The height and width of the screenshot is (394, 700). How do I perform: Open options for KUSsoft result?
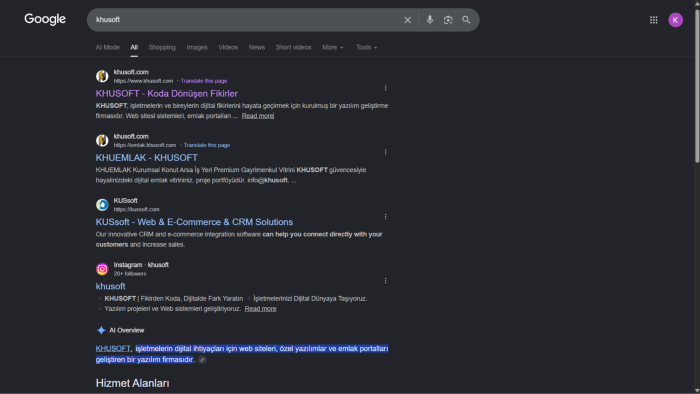coord(385,217)
